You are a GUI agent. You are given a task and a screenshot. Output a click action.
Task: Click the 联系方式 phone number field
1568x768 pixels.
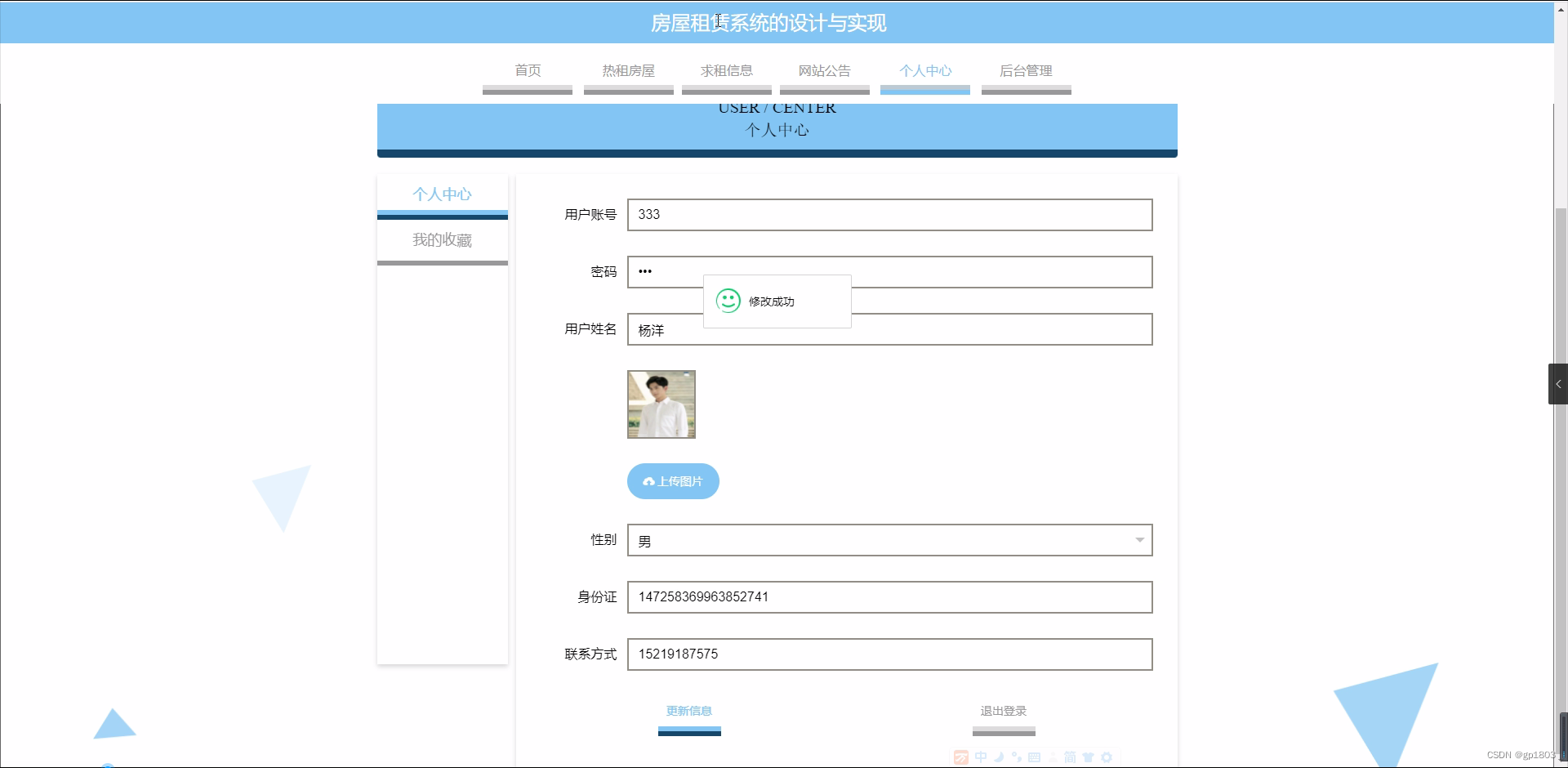tap(889, 654)
